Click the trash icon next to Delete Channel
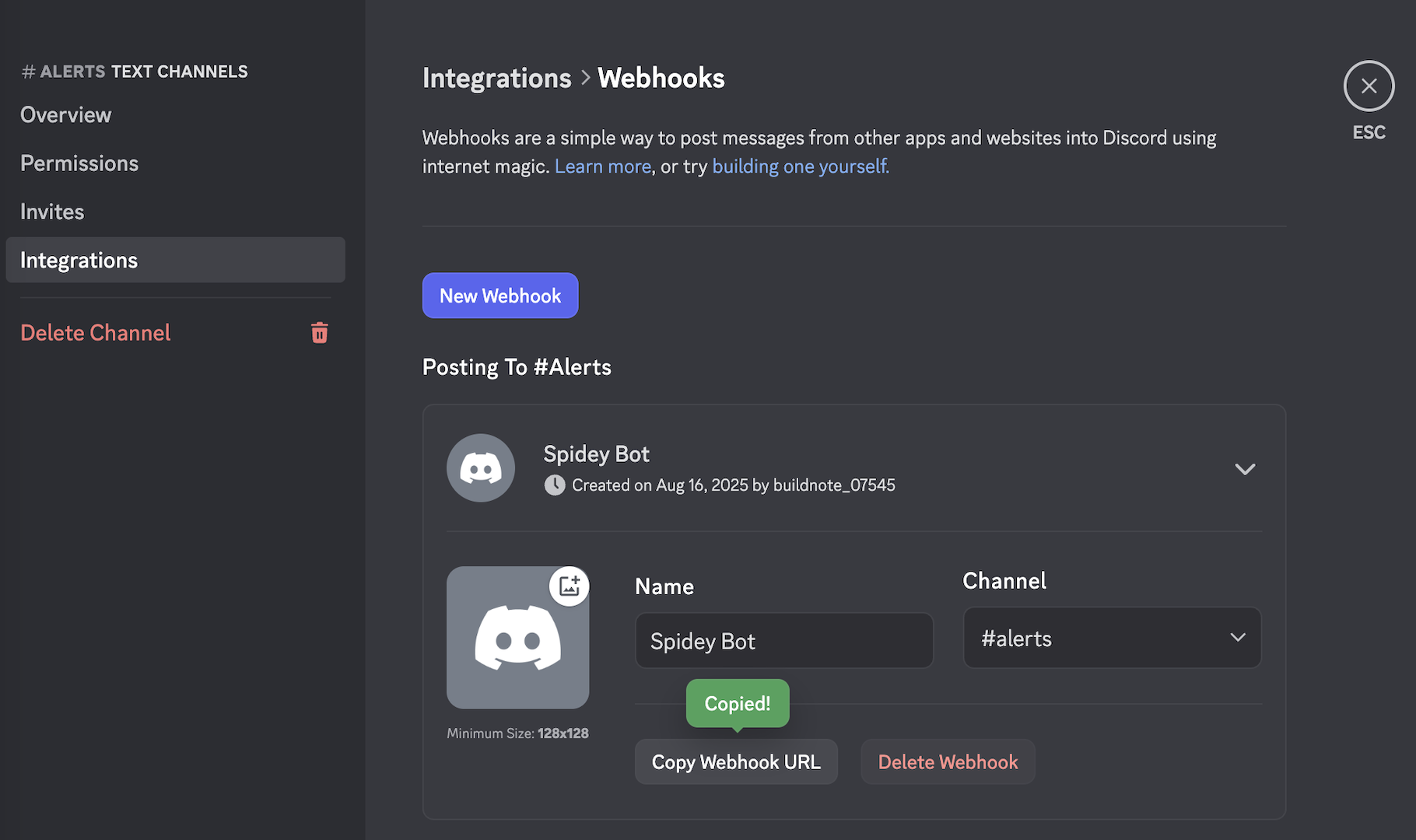 pyautogui.click(x=320, y=333)
